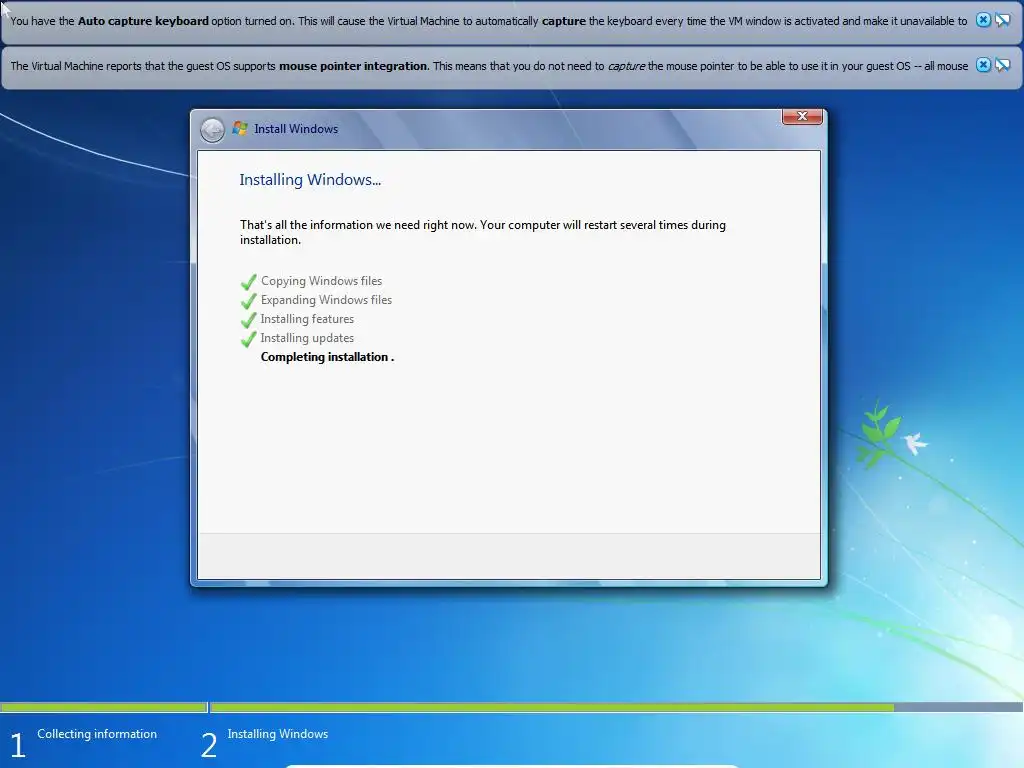Click the 'Installing Windows' stage label at bottom
The image size is (1024, 768).
pos(278,733)
